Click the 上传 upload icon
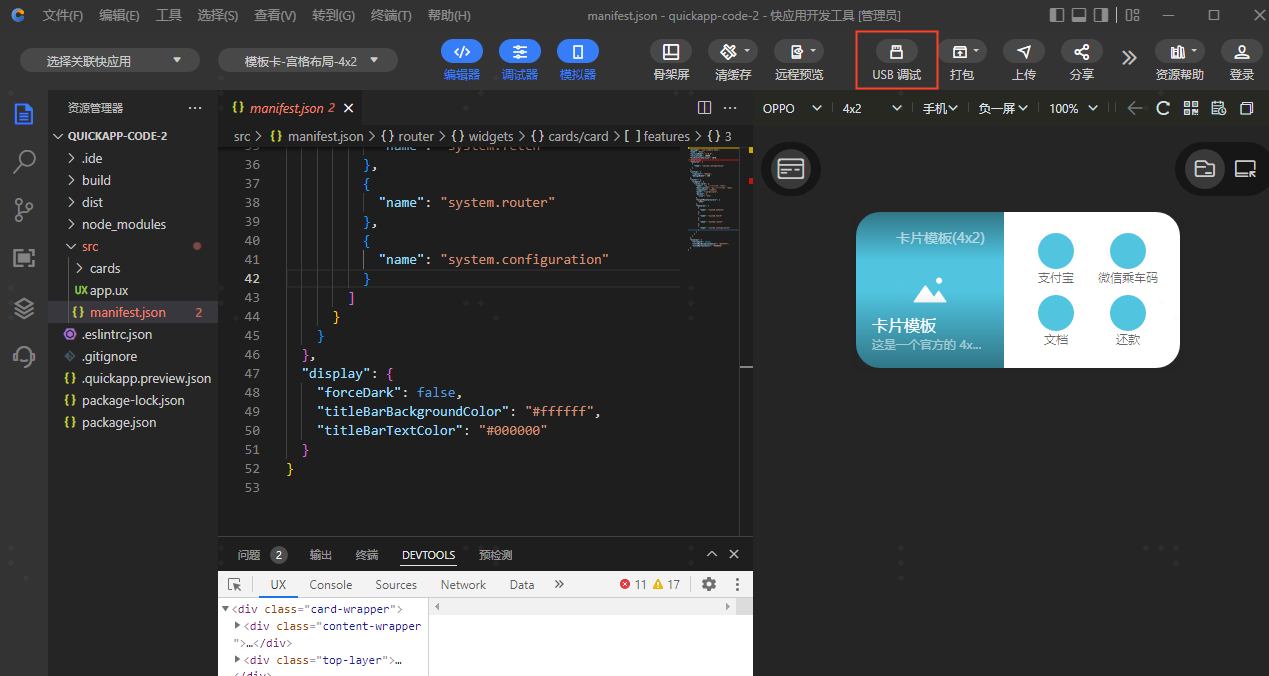Screen dimensions: 1269x676 click(x=1023, y=52)
